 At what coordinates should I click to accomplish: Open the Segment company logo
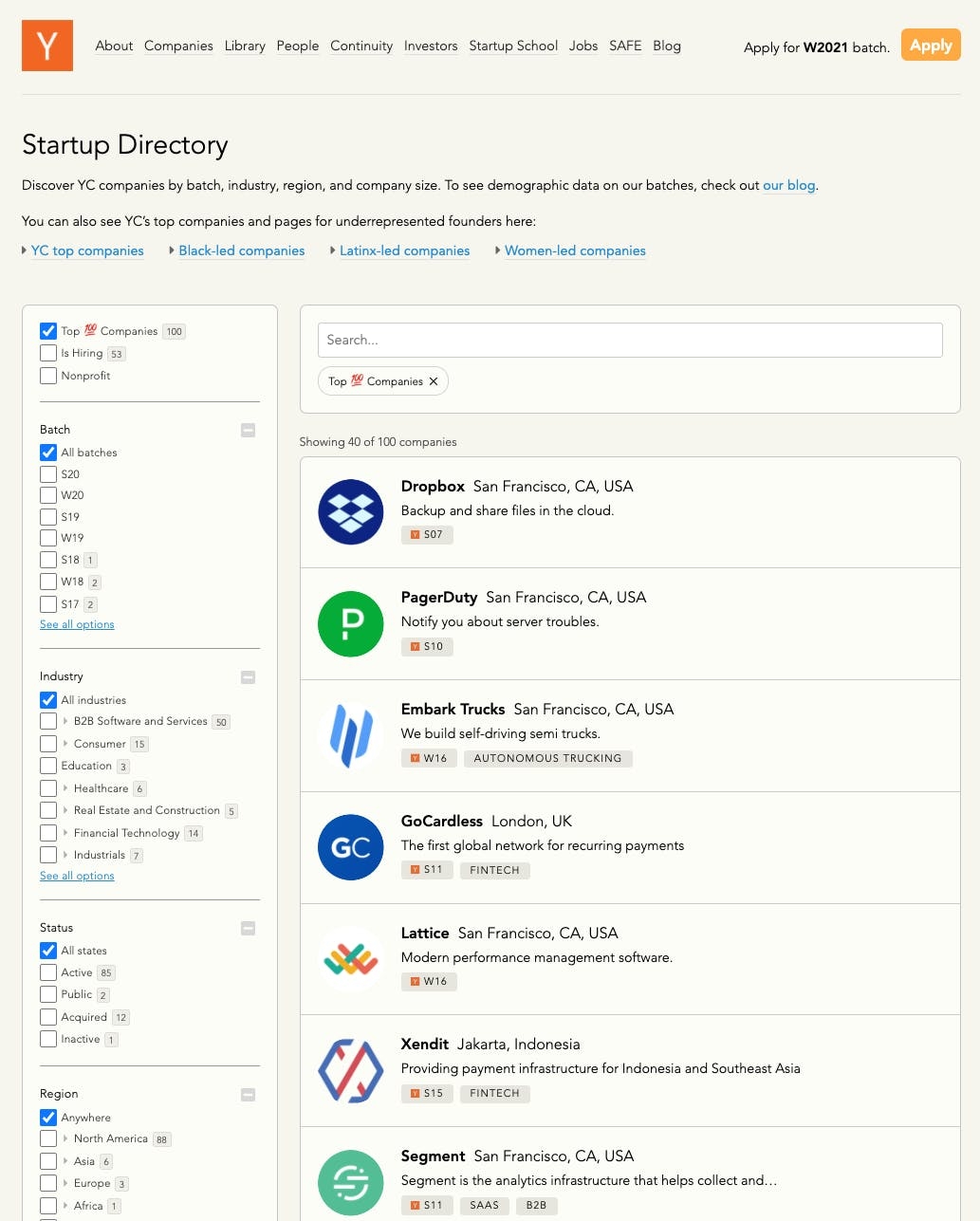(x=351, y=1182)
